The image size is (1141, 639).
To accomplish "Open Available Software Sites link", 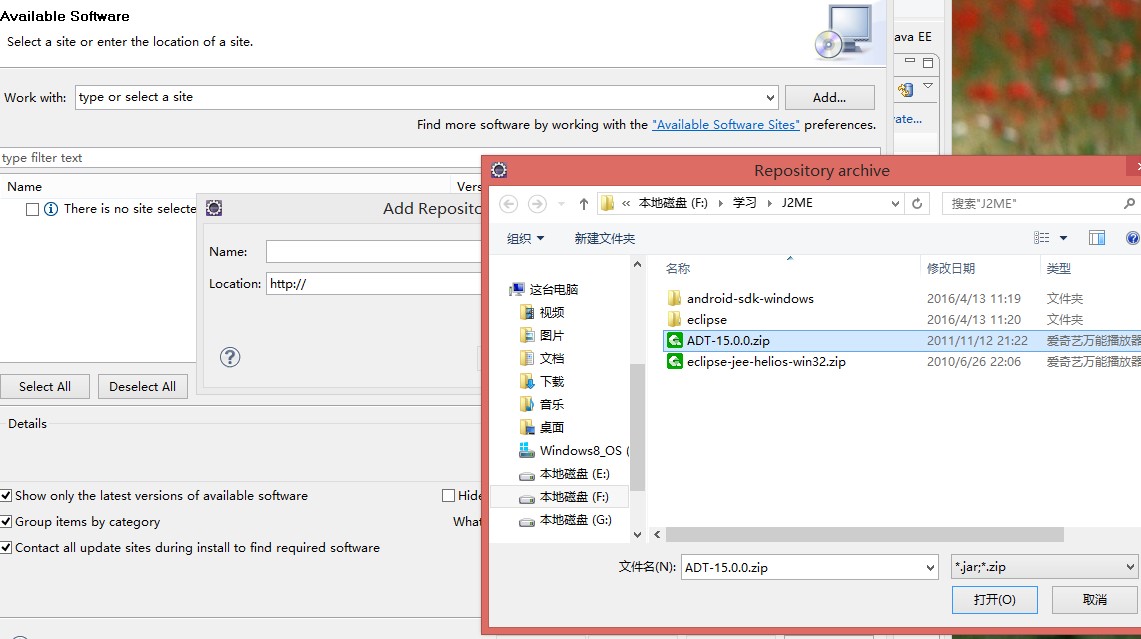I will point(725,124).
